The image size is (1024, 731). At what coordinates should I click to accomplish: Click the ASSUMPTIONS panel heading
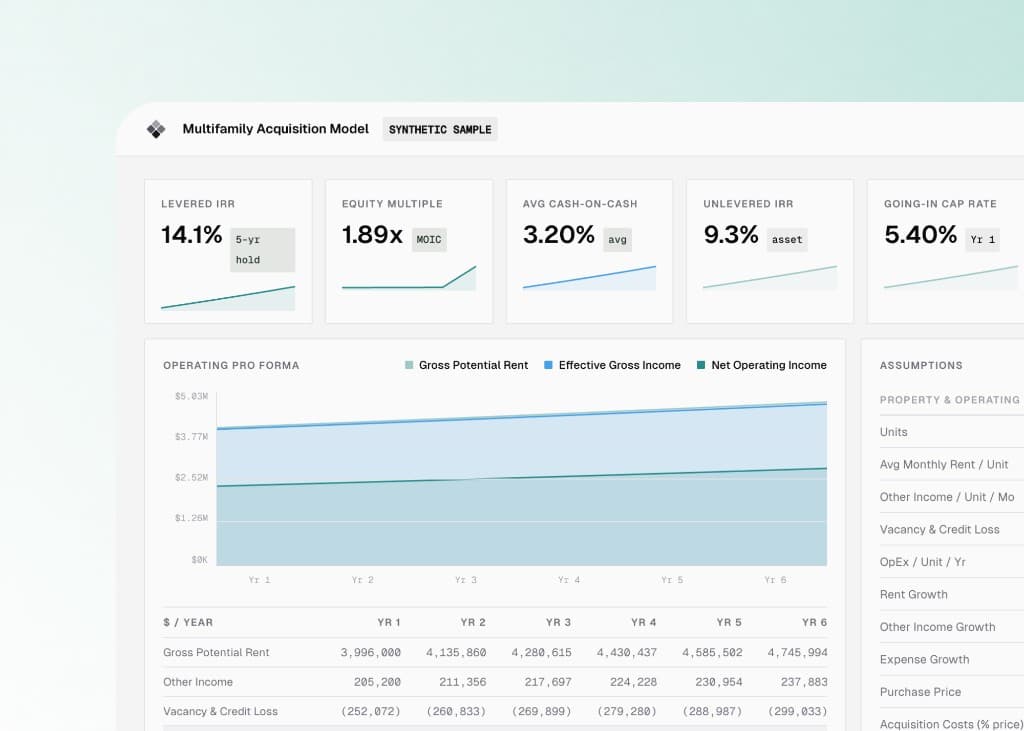(921, 365)
